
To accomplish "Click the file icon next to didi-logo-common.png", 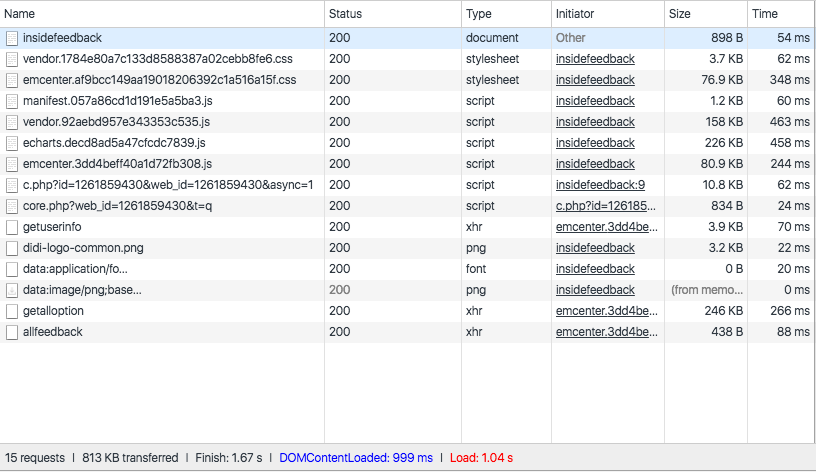I will click(x=12, y=248).
